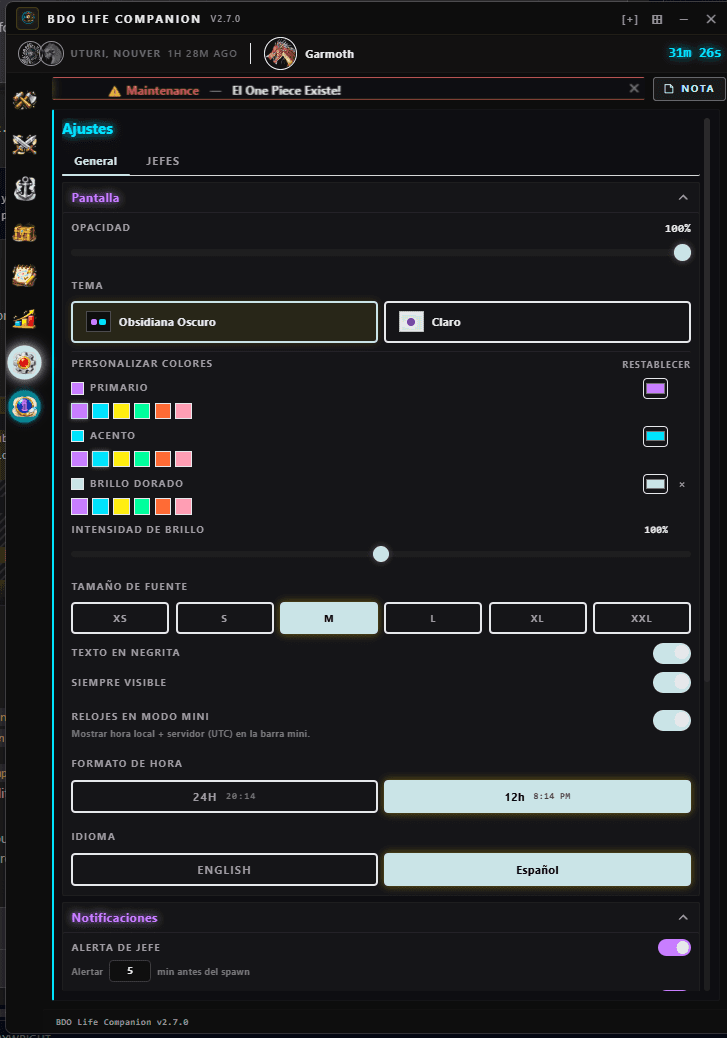Image resolution: width=727 pixels, height=1038 pixels.
Task: Toggle Relojes en Modo Mini switch
Action: pyautogui.click(x=671, y=720)
